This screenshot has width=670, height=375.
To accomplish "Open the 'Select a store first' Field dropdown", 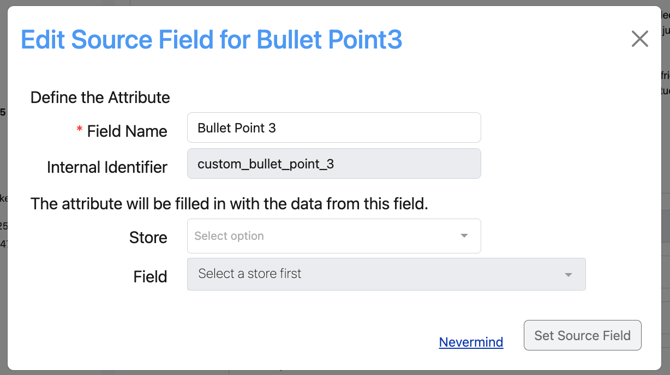I will (x=386, y=274).
